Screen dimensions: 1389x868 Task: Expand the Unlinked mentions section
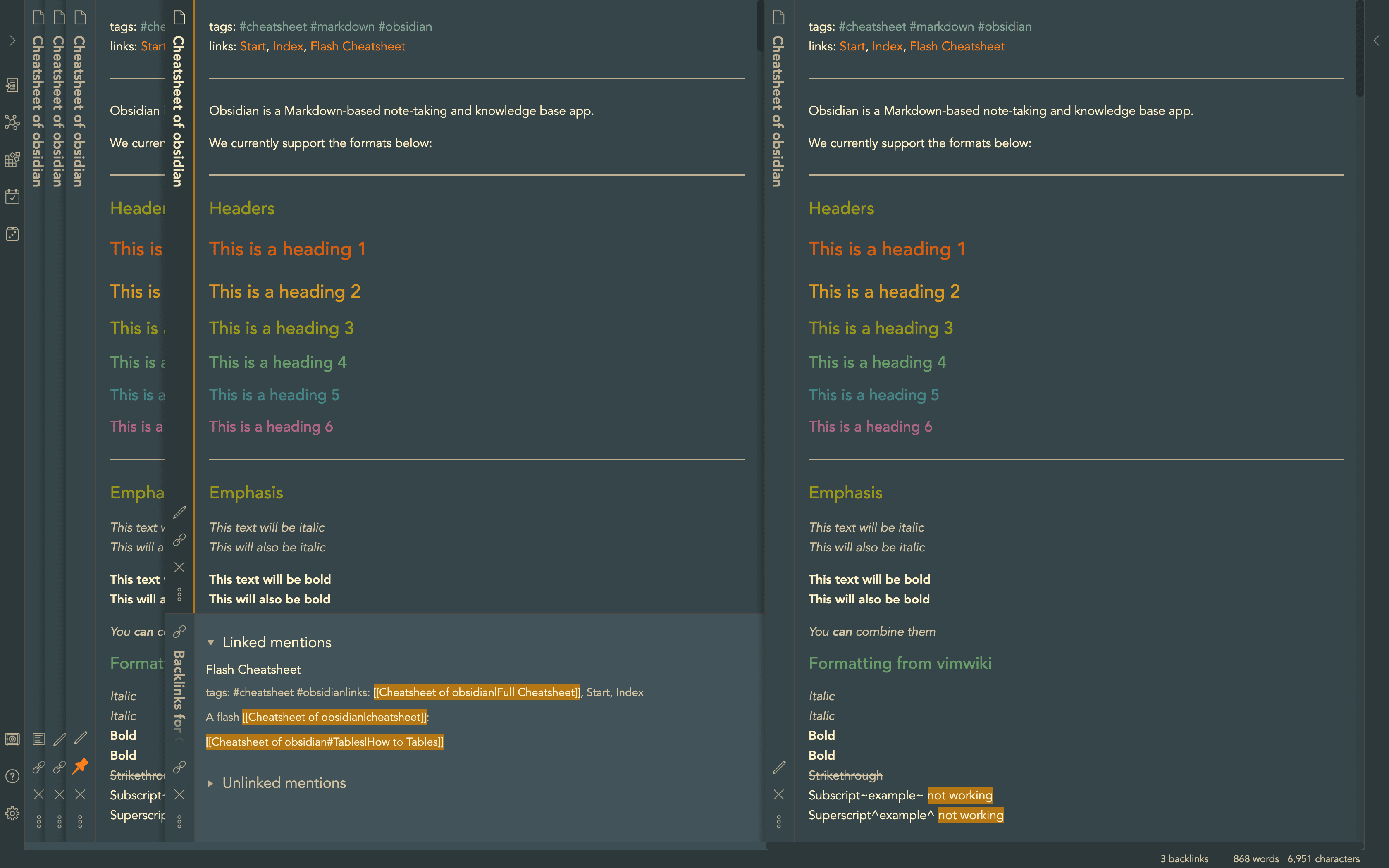pos(211,783)
